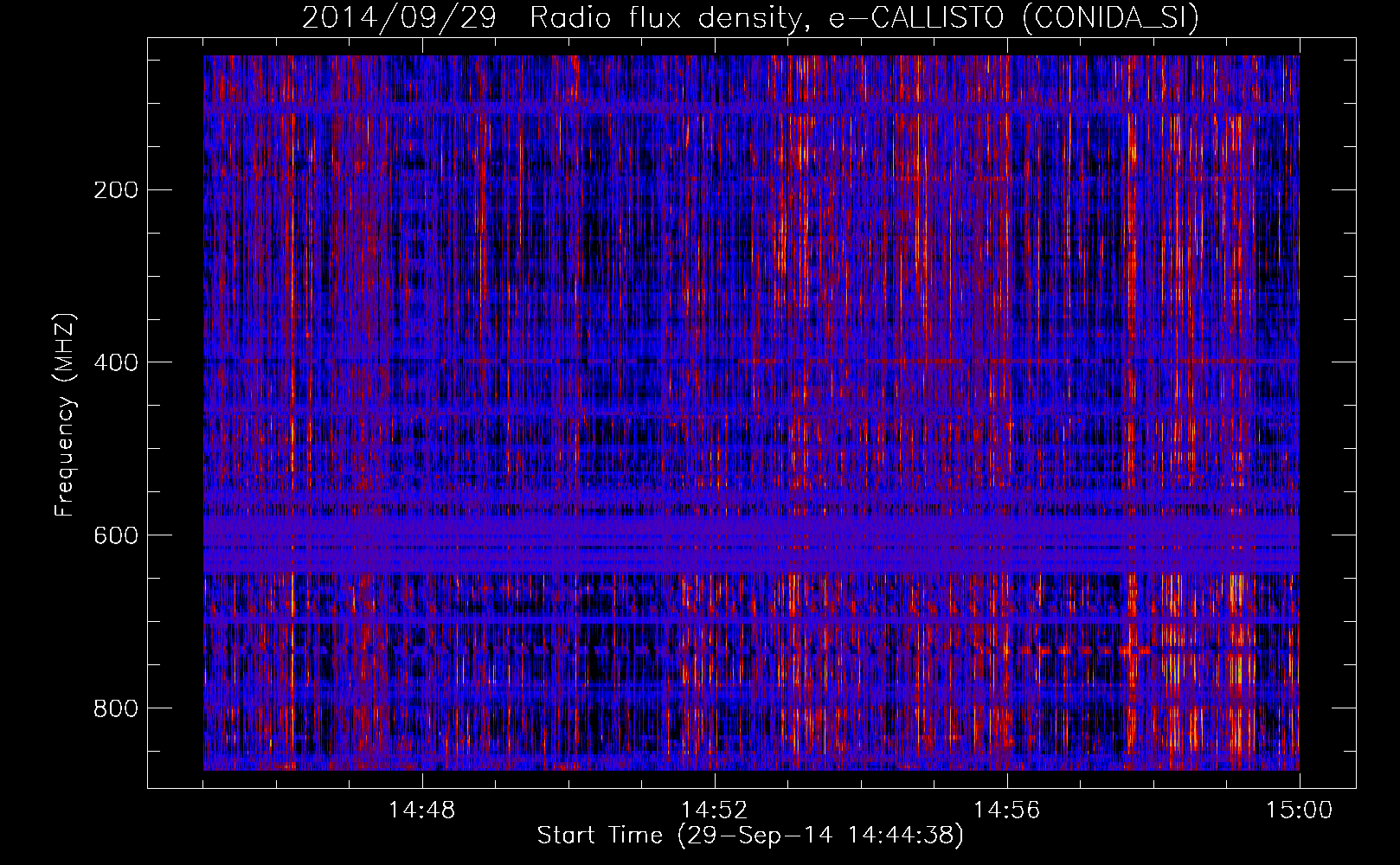Click the '14:56' time tick label

[1007, 811]
